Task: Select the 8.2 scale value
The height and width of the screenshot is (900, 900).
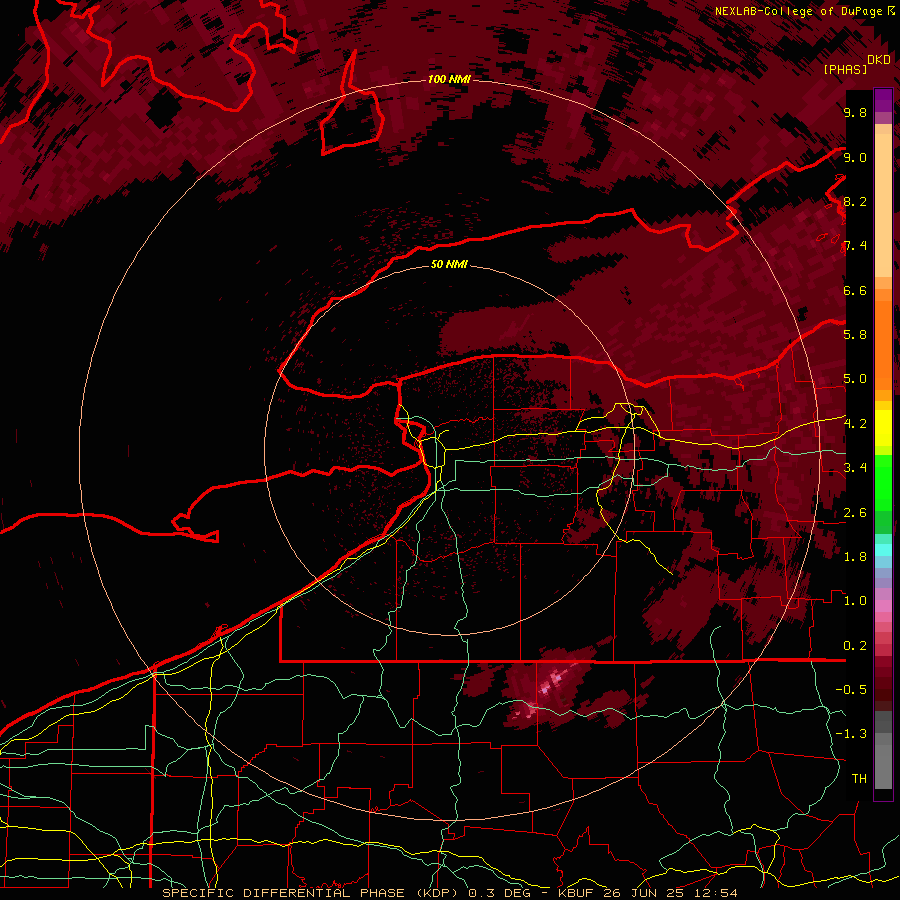Action: click(855, 201)
